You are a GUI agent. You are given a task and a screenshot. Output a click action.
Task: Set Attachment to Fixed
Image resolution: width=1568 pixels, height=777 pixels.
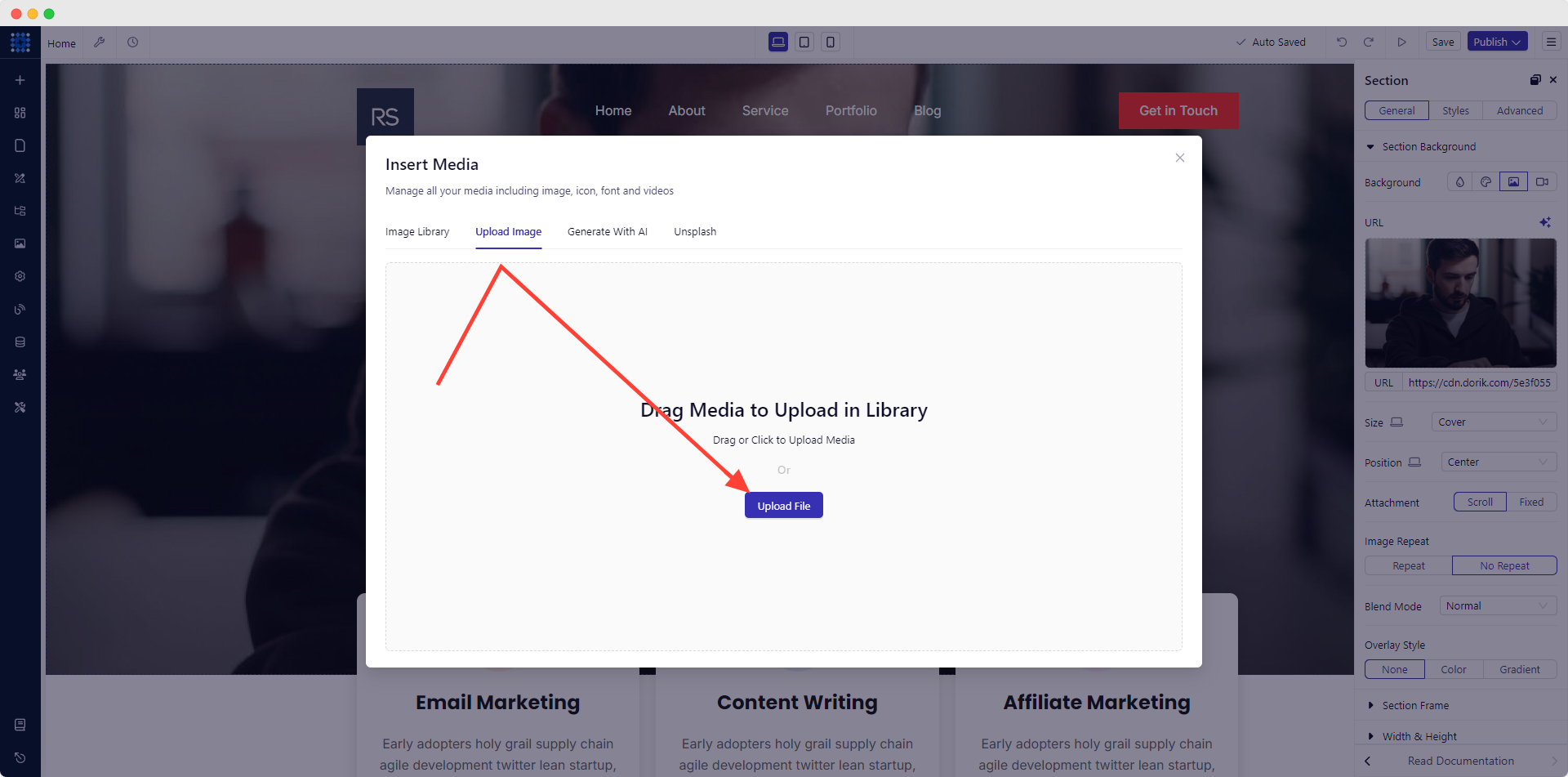click(1531, 502)
